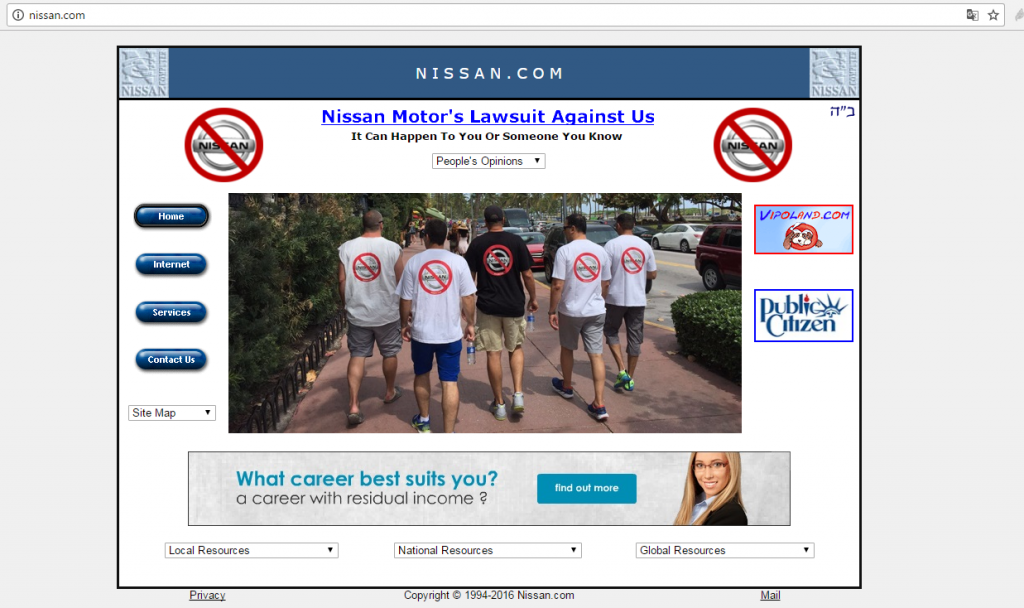
Task: Open Nissan Motor's Lawsuit Against Us link
Action: [x=488, y=116]
